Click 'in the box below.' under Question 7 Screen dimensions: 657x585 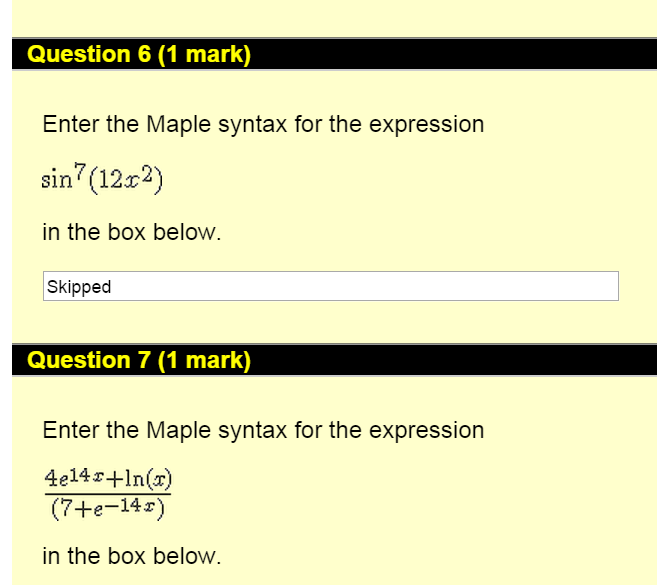pyautogui.click(x=132, y=556)
